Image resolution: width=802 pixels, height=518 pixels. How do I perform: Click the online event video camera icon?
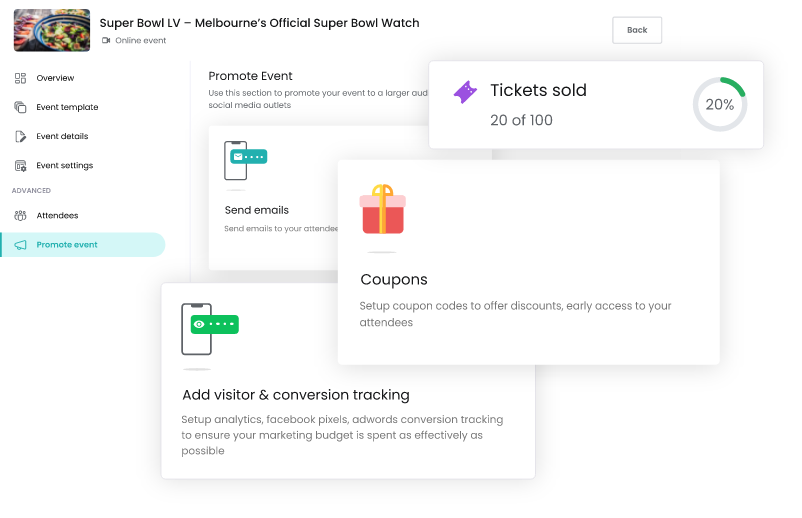(x=106, y=40)
